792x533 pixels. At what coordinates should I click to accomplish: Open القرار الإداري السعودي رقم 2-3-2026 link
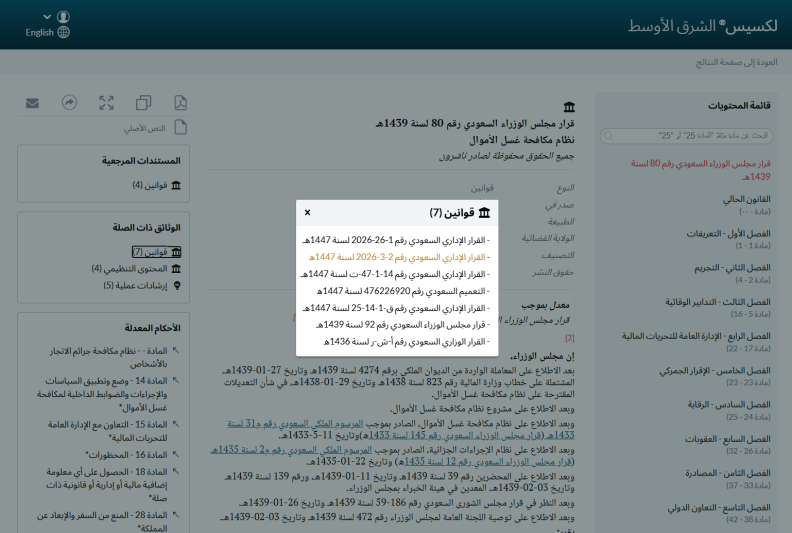pyautogui.click(x=399, y=257)
